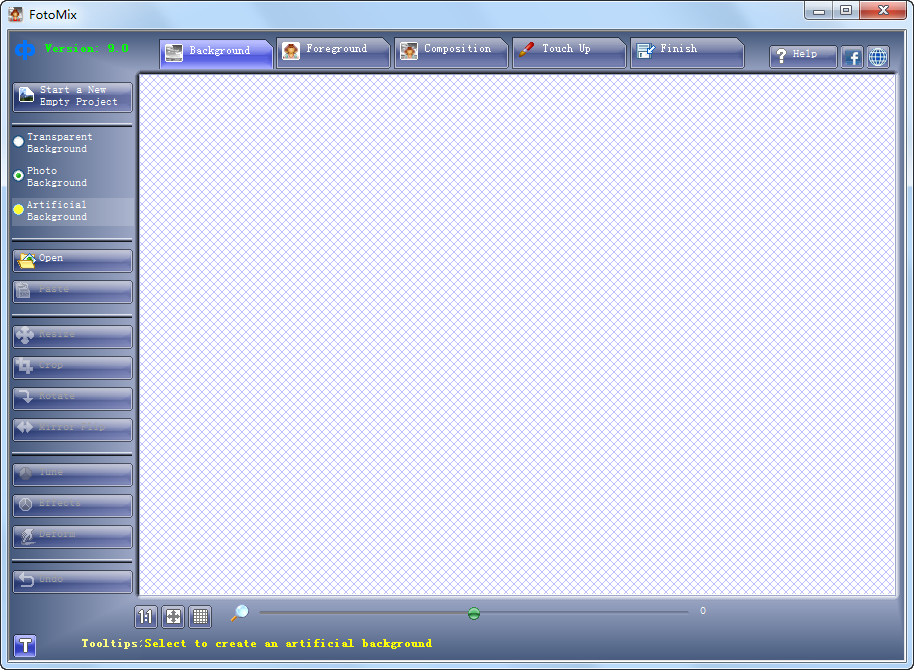
Task: Click the Resize tool button
Action: coord(72,336)
